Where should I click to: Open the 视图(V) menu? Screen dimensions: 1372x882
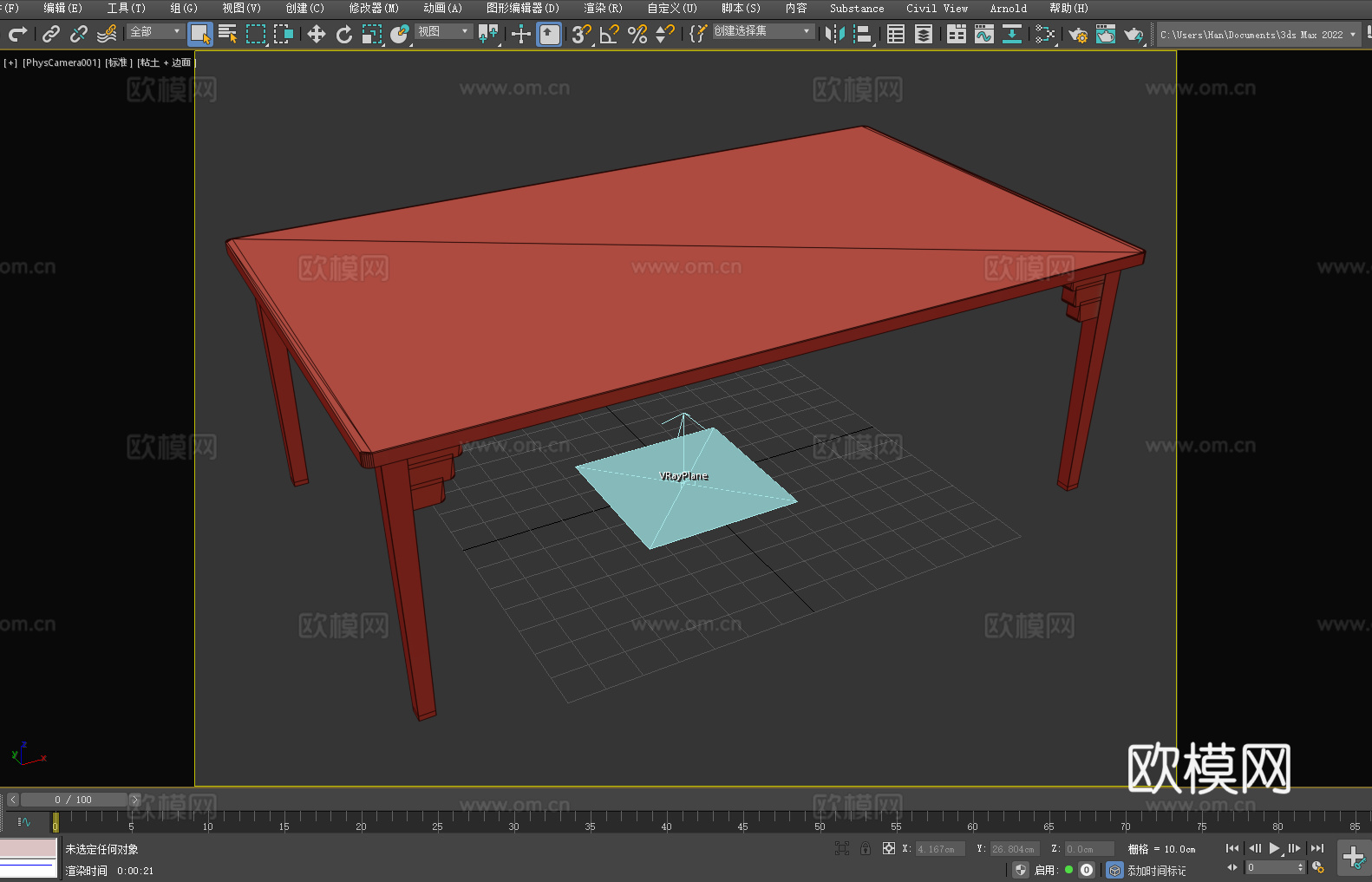click(x=241, y=8)
